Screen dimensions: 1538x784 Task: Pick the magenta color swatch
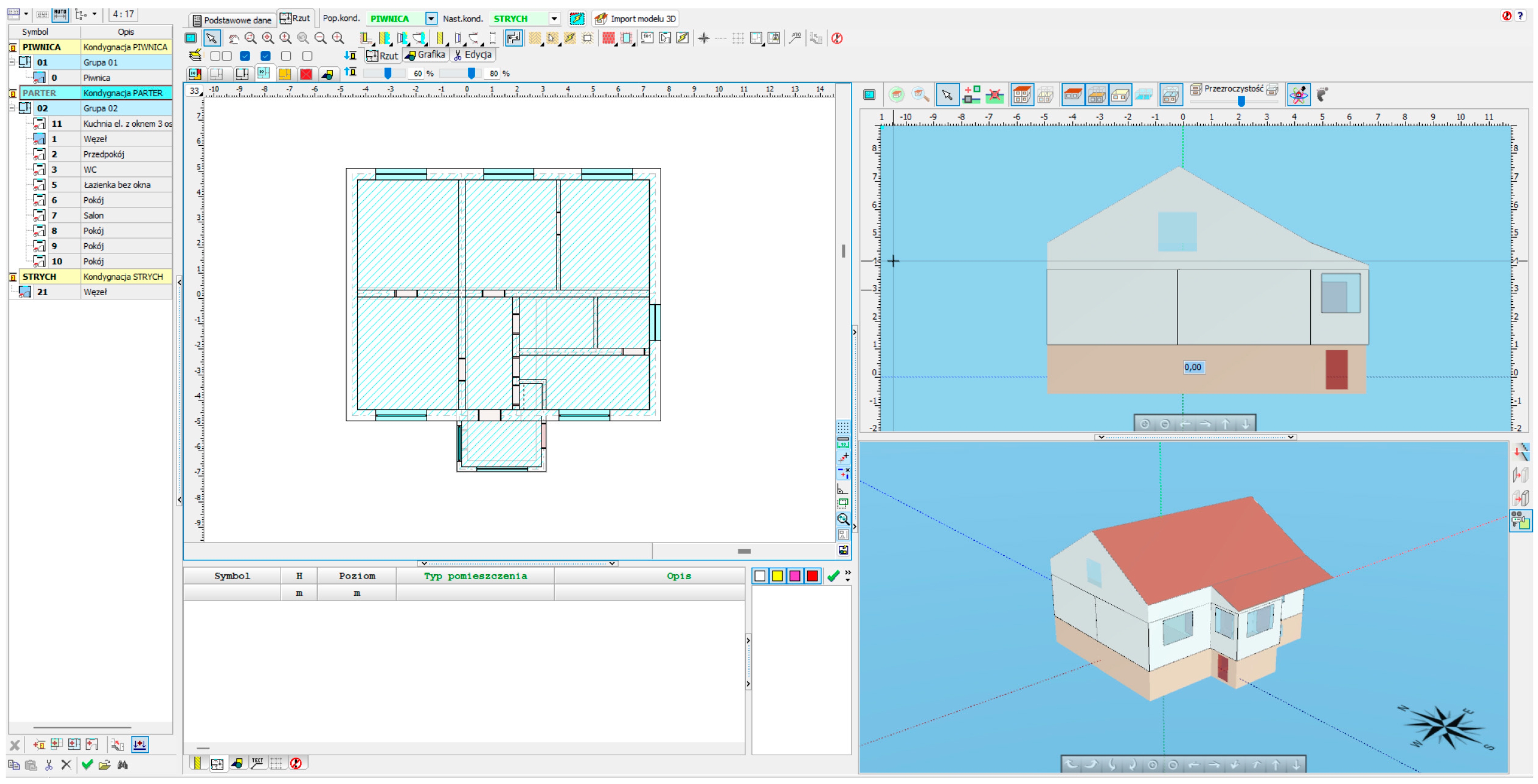point(794,576)
